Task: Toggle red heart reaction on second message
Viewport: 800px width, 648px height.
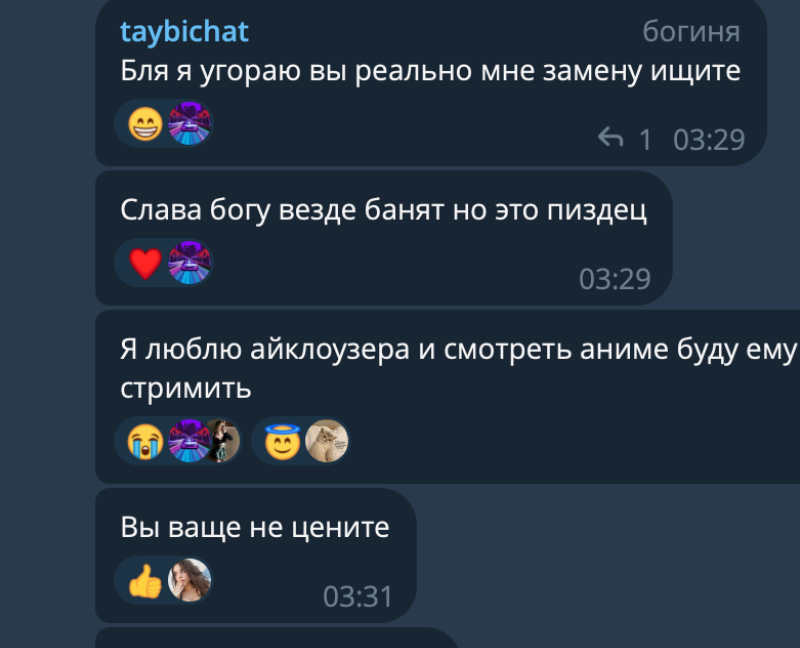Action: coord(145,263)
